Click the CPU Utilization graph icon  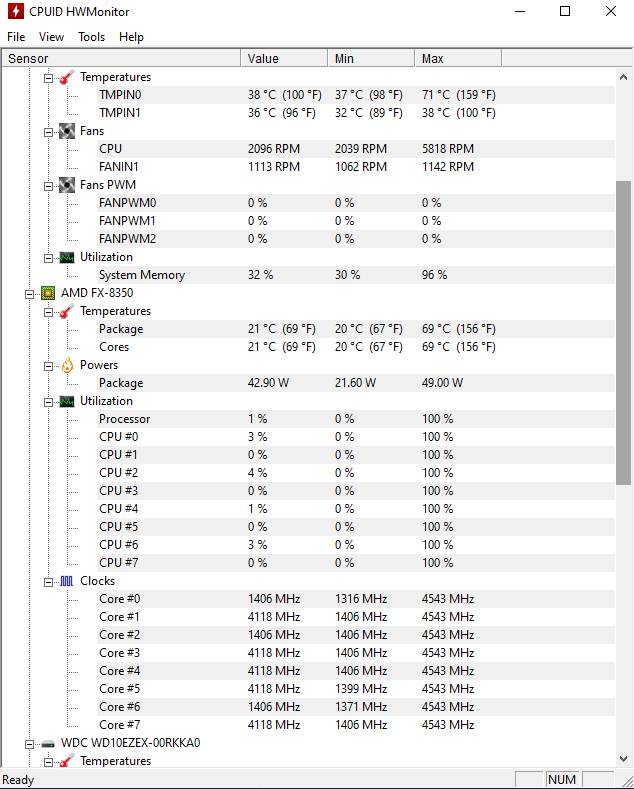pos(67,401)
